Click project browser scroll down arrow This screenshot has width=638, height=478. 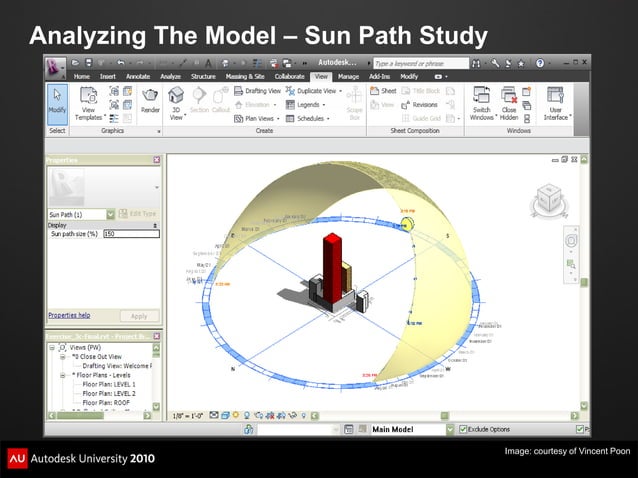[156, 406]
